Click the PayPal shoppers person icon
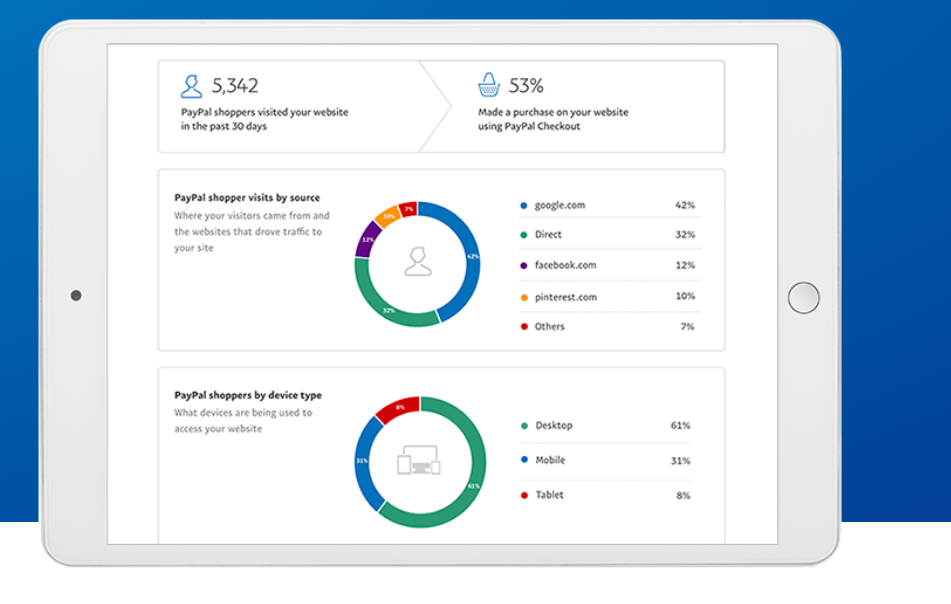 coord(191,85)
